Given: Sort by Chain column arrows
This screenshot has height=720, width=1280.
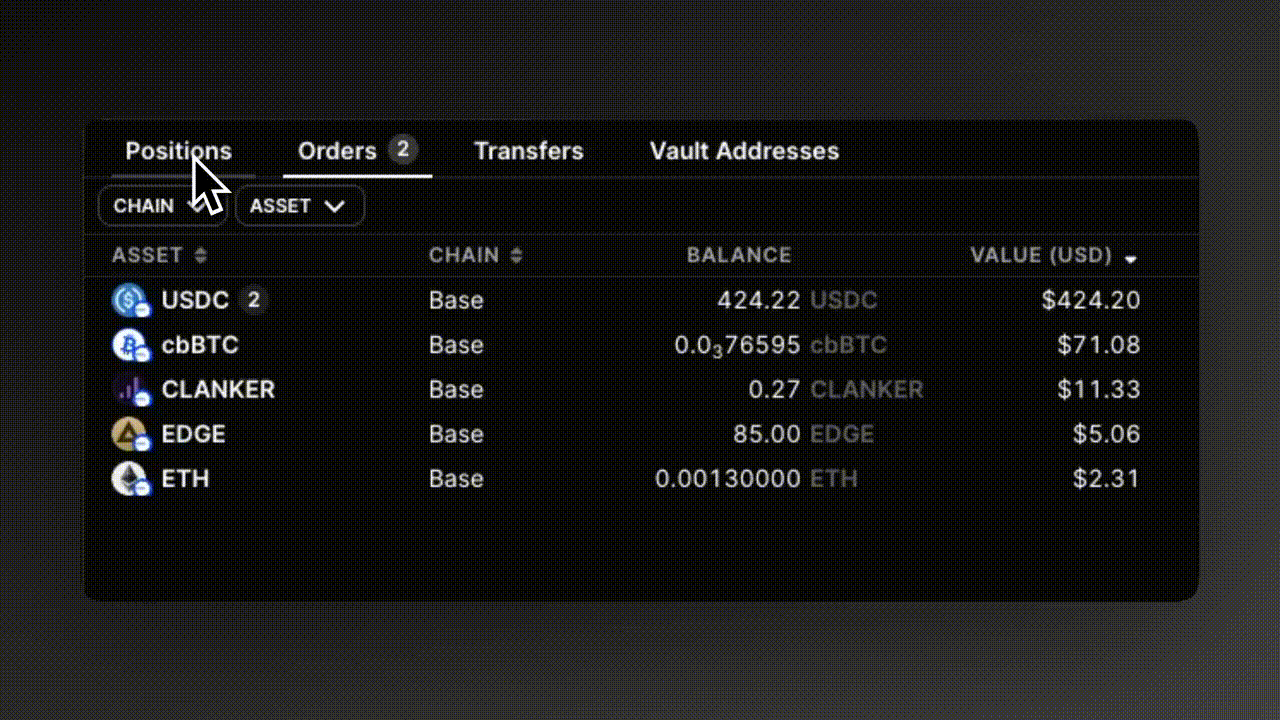Looking at the screenshot, I should tap(516, 256).
